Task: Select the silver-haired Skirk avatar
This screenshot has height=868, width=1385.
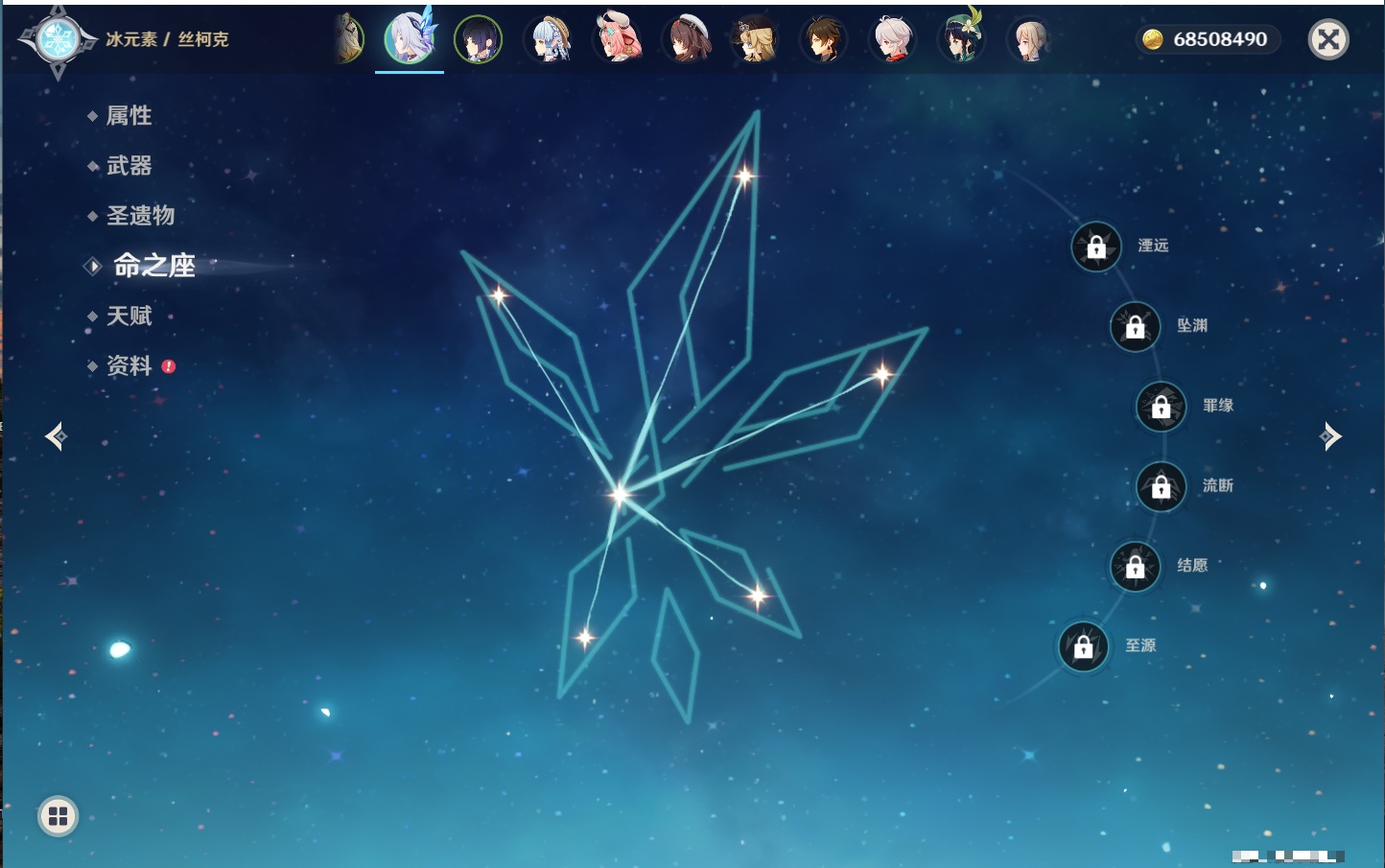Action: point(410,38)
